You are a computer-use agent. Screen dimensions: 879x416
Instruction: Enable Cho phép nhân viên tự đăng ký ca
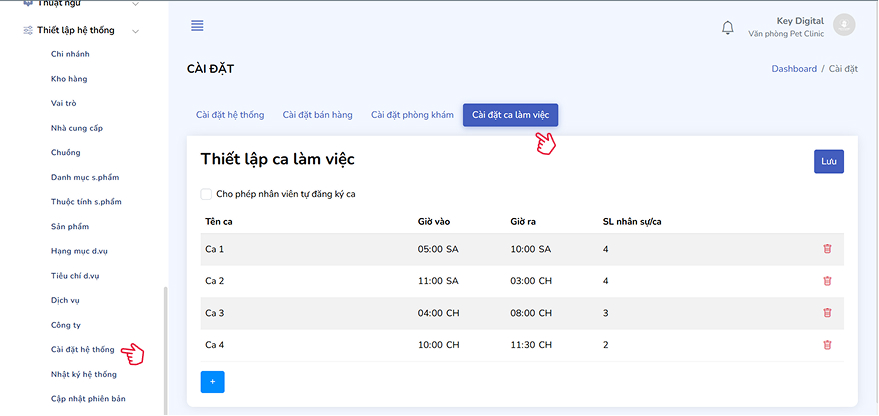[207, 194]
